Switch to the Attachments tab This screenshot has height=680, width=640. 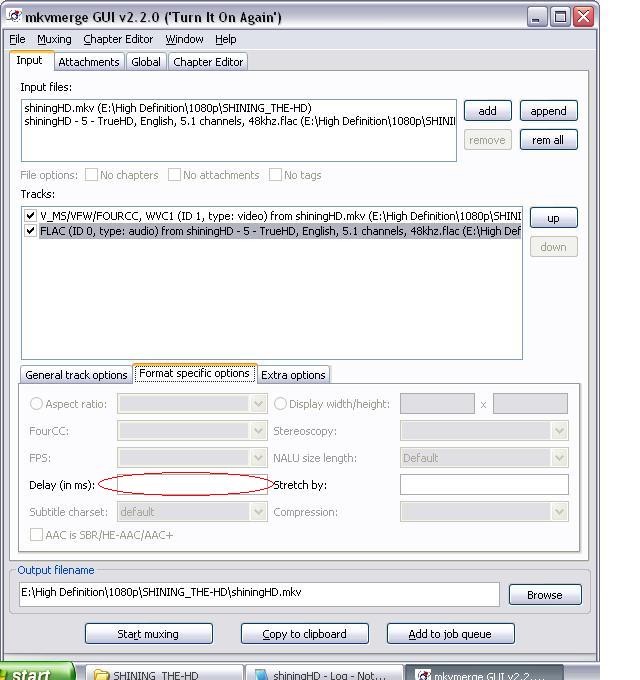(x=89, y=62)
